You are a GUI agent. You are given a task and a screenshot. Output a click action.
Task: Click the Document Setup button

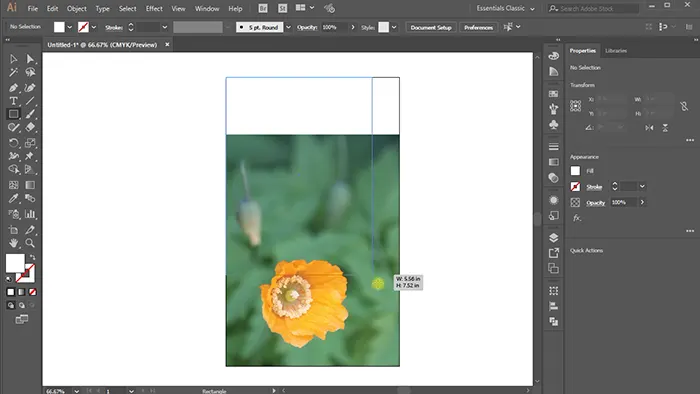coord(431,27)
